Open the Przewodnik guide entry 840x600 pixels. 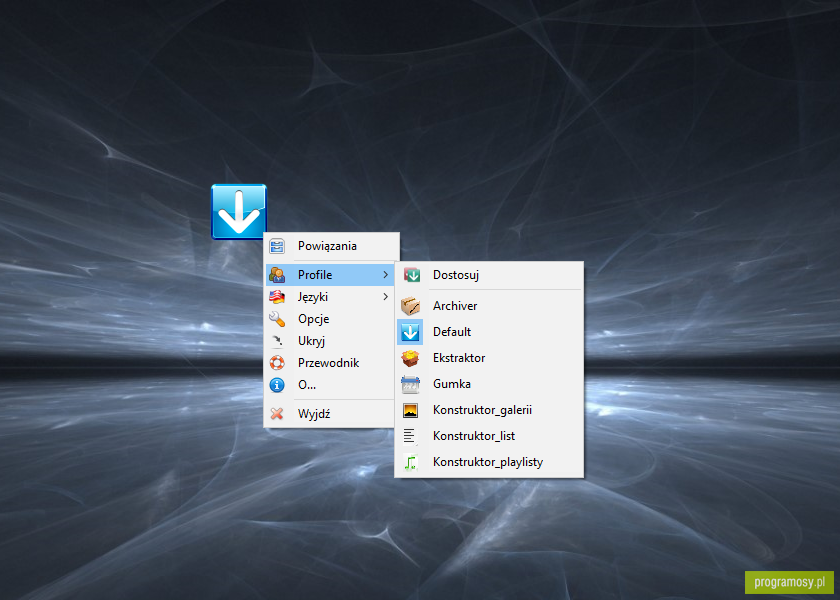[331, 363]
